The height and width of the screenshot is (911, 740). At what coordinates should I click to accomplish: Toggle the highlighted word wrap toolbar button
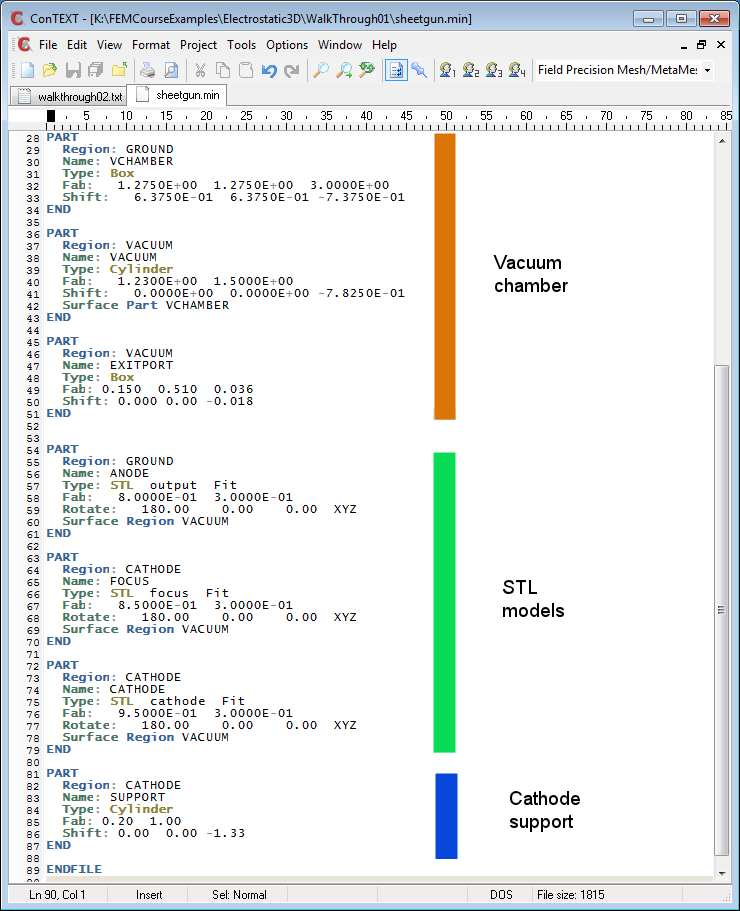pyautogui.click(x=396, y=70)
